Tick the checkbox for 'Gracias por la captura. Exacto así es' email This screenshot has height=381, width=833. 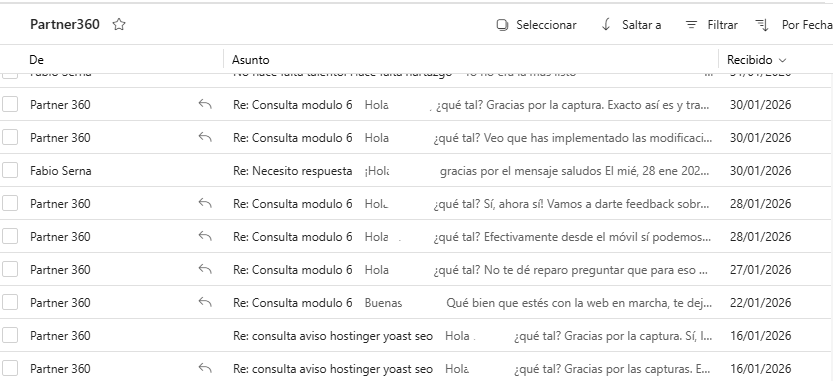point(10,105)
